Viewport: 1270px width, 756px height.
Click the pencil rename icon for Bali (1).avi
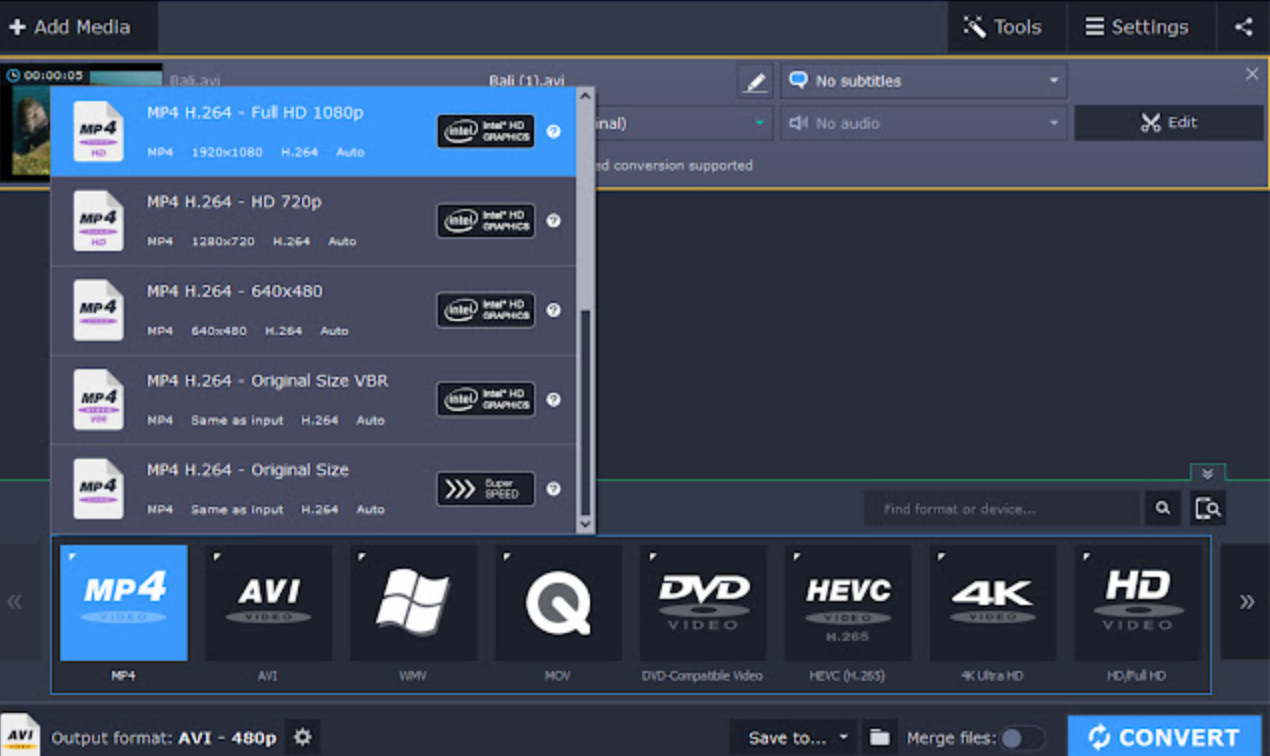(x=755, y=81)
